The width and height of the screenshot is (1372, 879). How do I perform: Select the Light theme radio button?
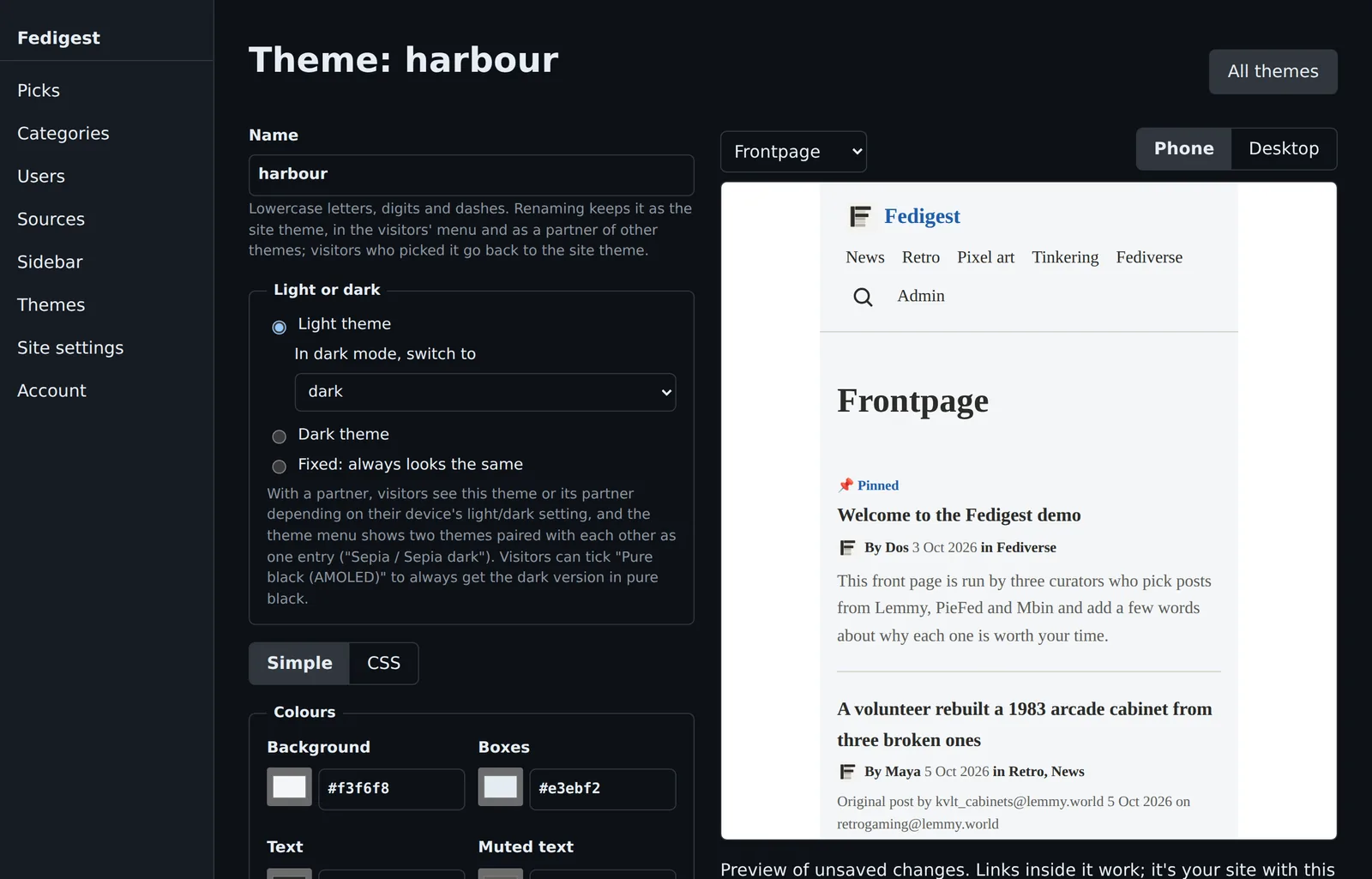point(279,327)
